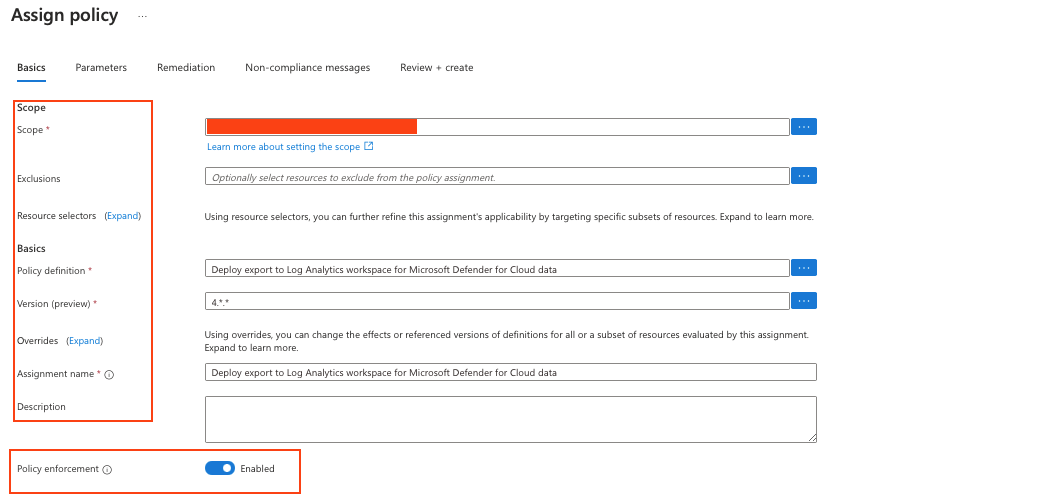Click the Assignment name info icon

tap(109, 375)
